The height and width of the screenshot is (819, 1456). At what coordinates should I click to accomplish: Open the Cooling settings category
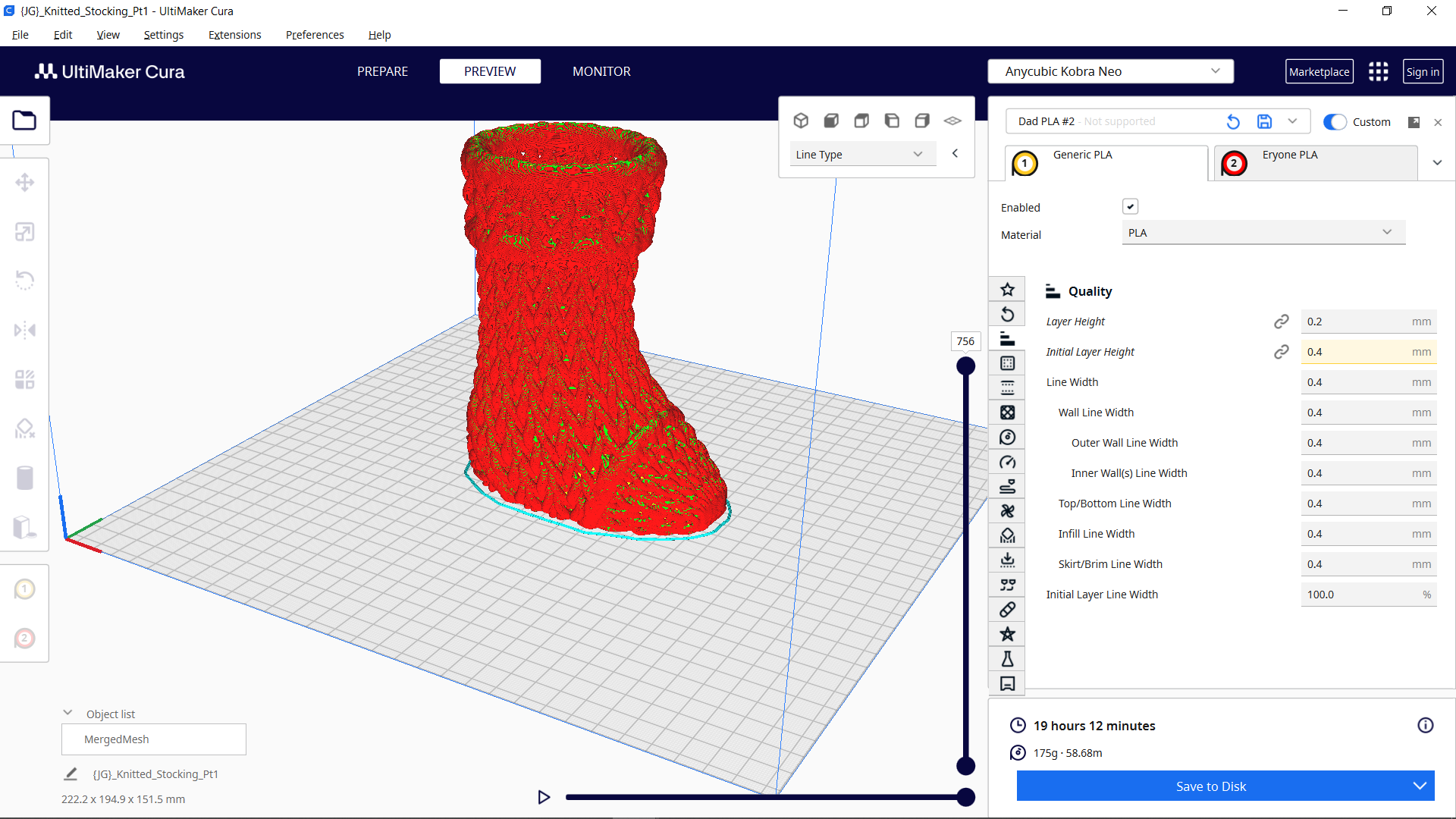pyautogui.click(x=1007, y=510)
